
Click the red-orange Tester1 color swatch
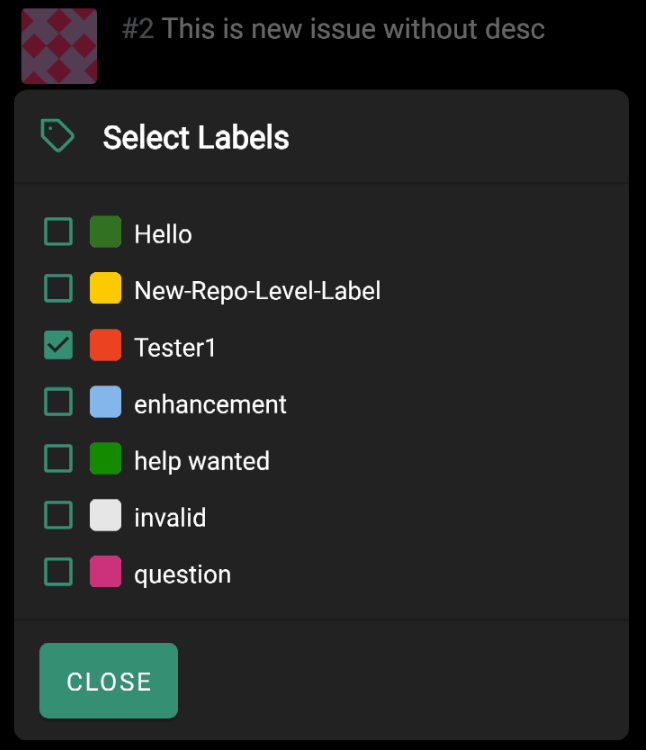tap(106, 345)
